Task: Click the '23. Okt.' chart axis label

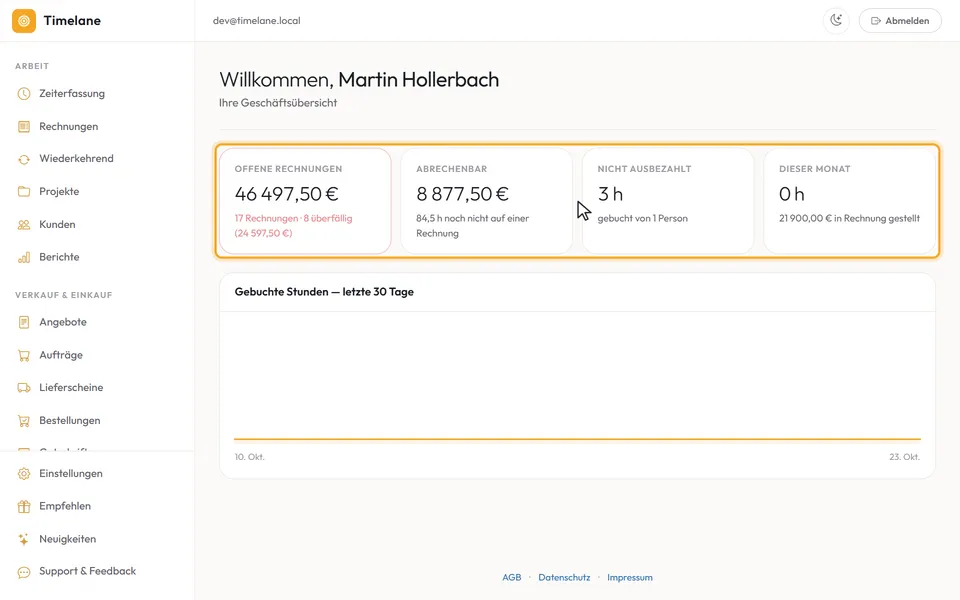Action: [x=904, y=457]
